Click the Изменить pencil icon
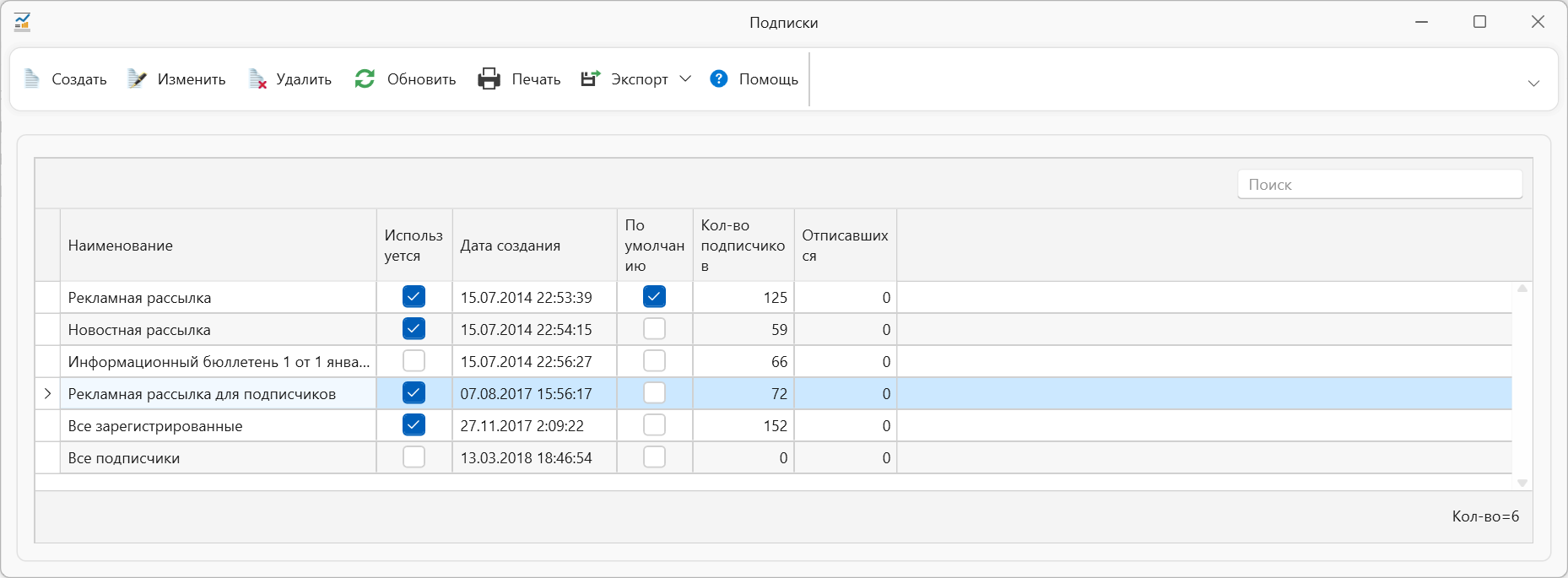1568x578 pixels. click(x=137, y=79)
